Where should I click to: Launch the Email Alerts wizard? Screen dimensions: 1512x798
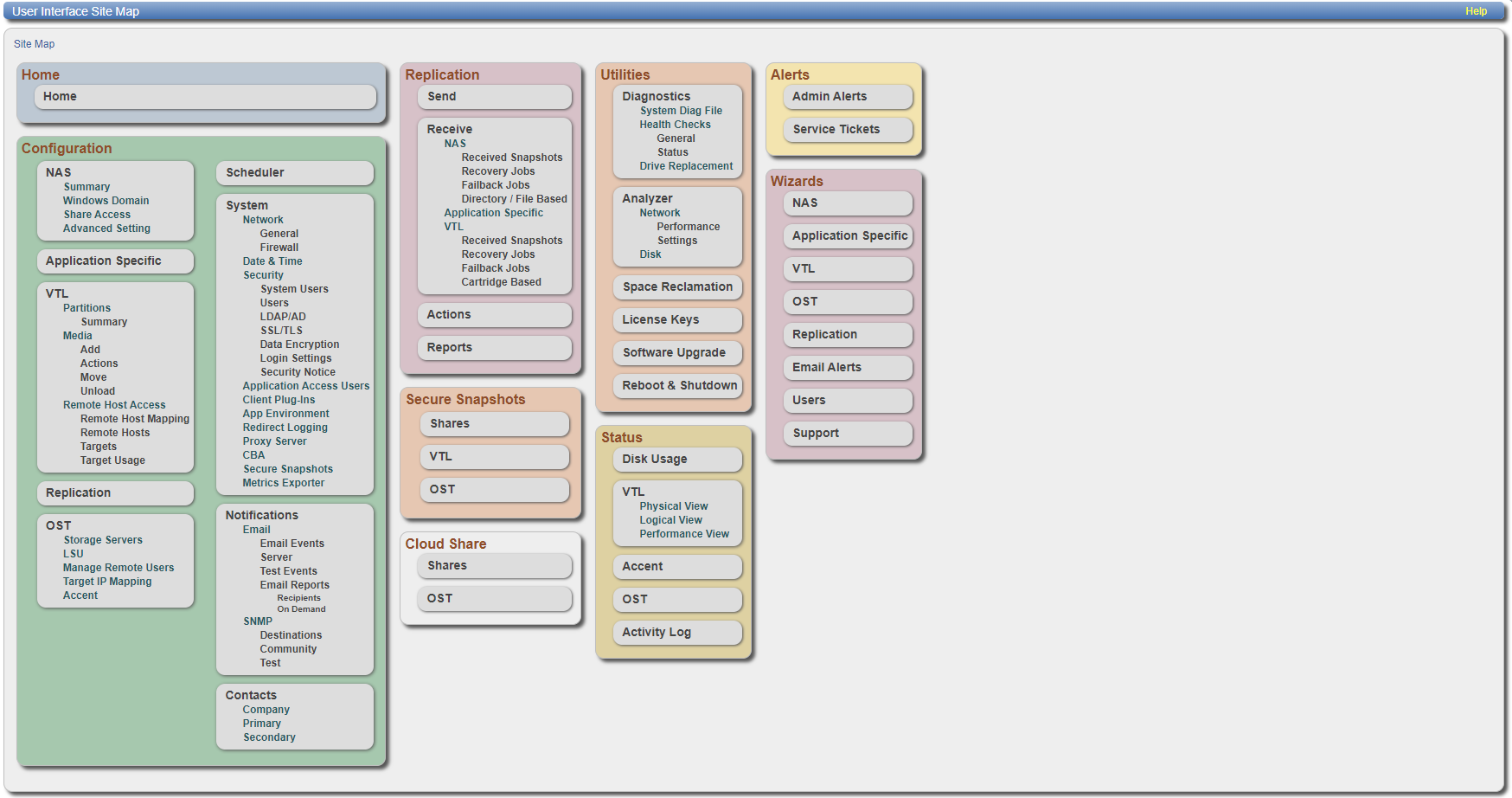(x=848, y=368)
